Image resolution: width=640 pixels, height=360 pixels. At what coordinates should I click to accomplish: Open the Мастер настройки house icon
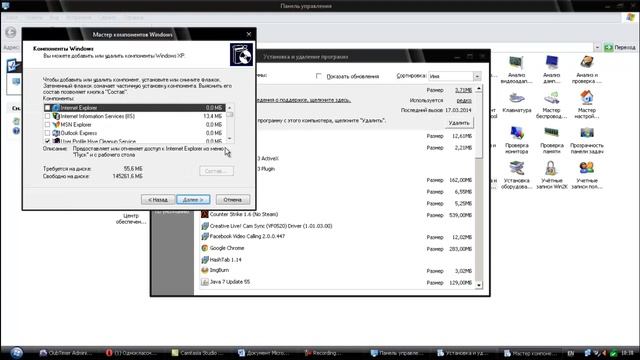587,98
